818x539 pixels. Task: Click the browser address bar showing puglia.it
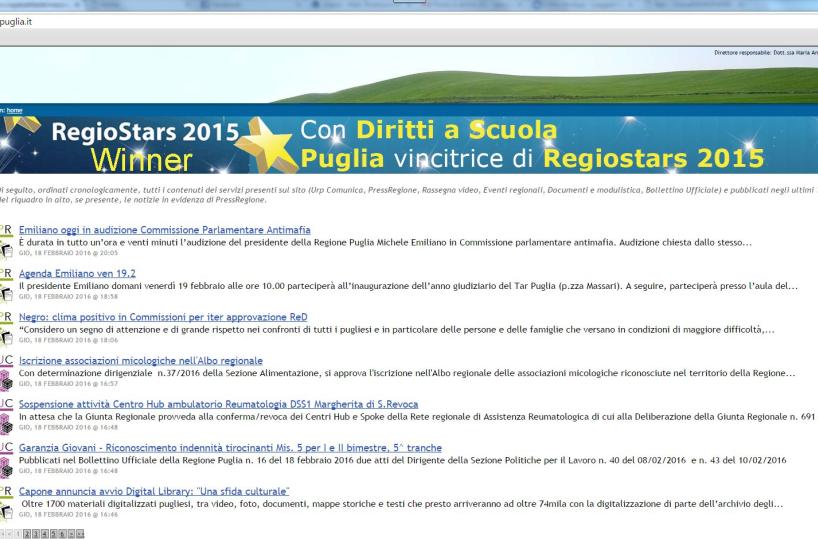coord(409,22)
